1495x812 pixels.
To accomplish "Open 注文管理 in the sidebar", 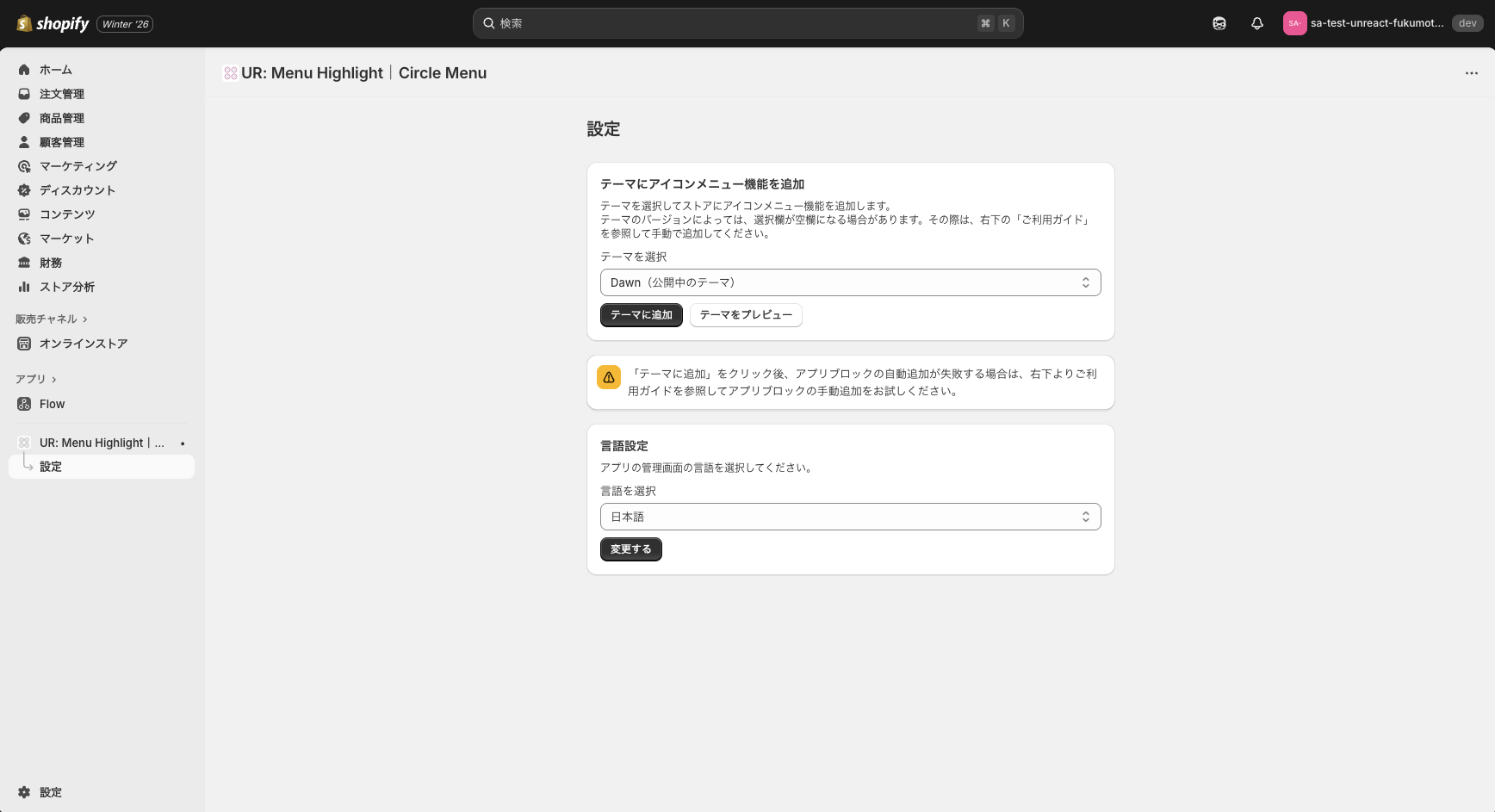I will (x=61, y=94).
